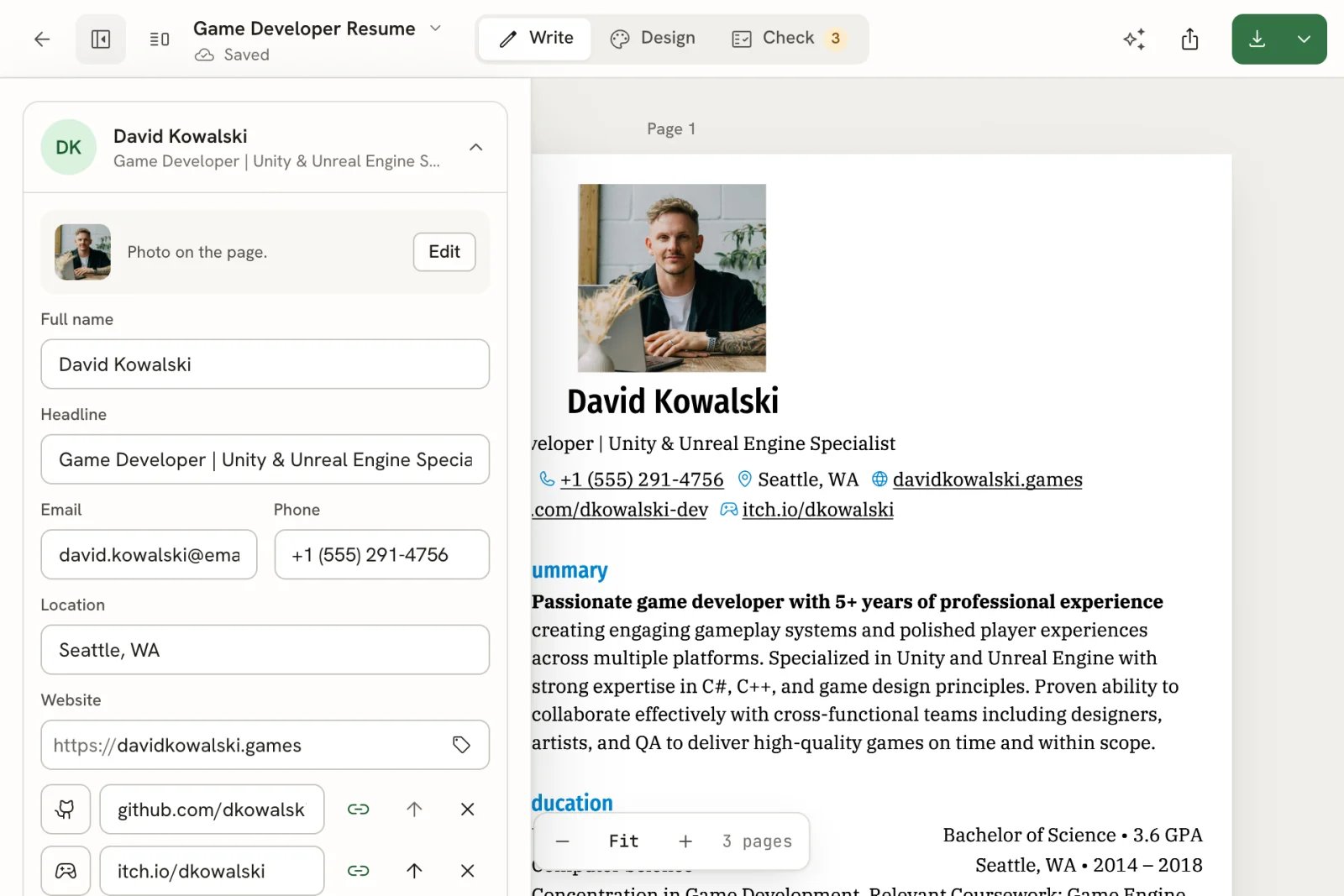Expand the Game Developer Resume title dropdown
Screen dimensions: 1344x896
[435, 29]
